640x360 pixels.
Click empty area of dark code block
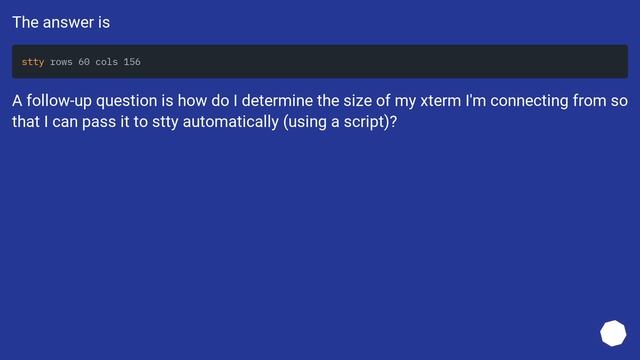pyautogui.click(x=384, y=62)
